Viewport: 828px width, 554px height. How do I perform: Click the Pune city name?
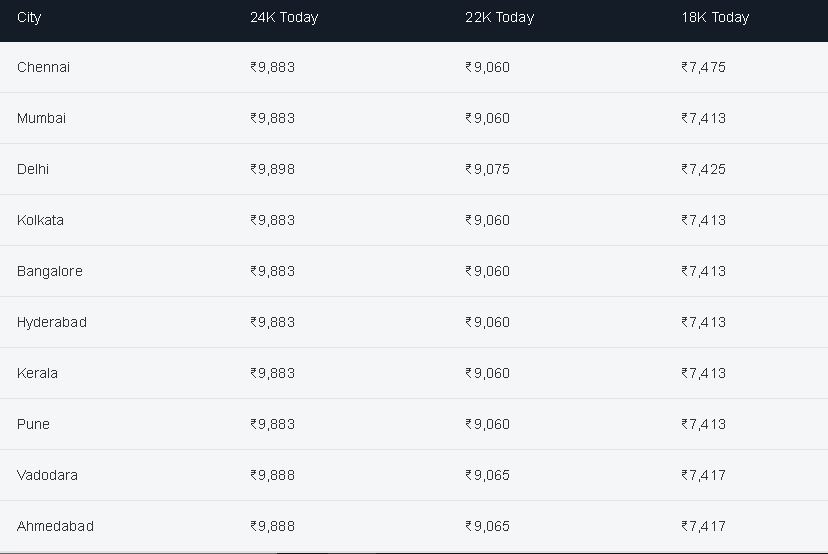coord(33,424)
